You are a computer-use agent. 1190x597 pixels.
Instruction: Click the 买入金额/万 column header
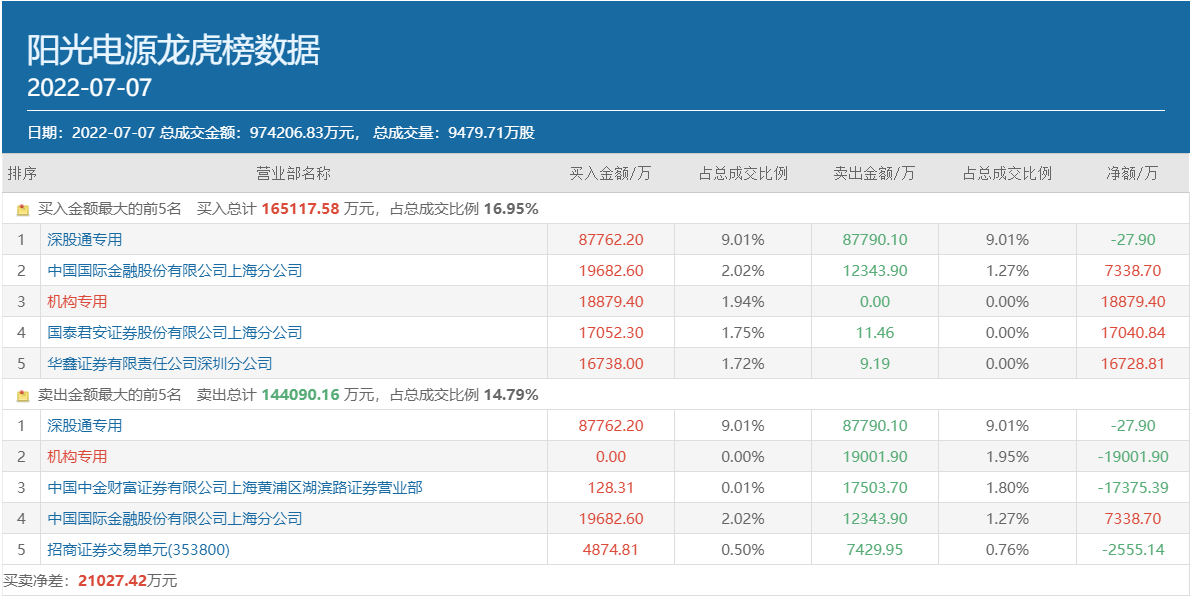click(x=610, y=173)
